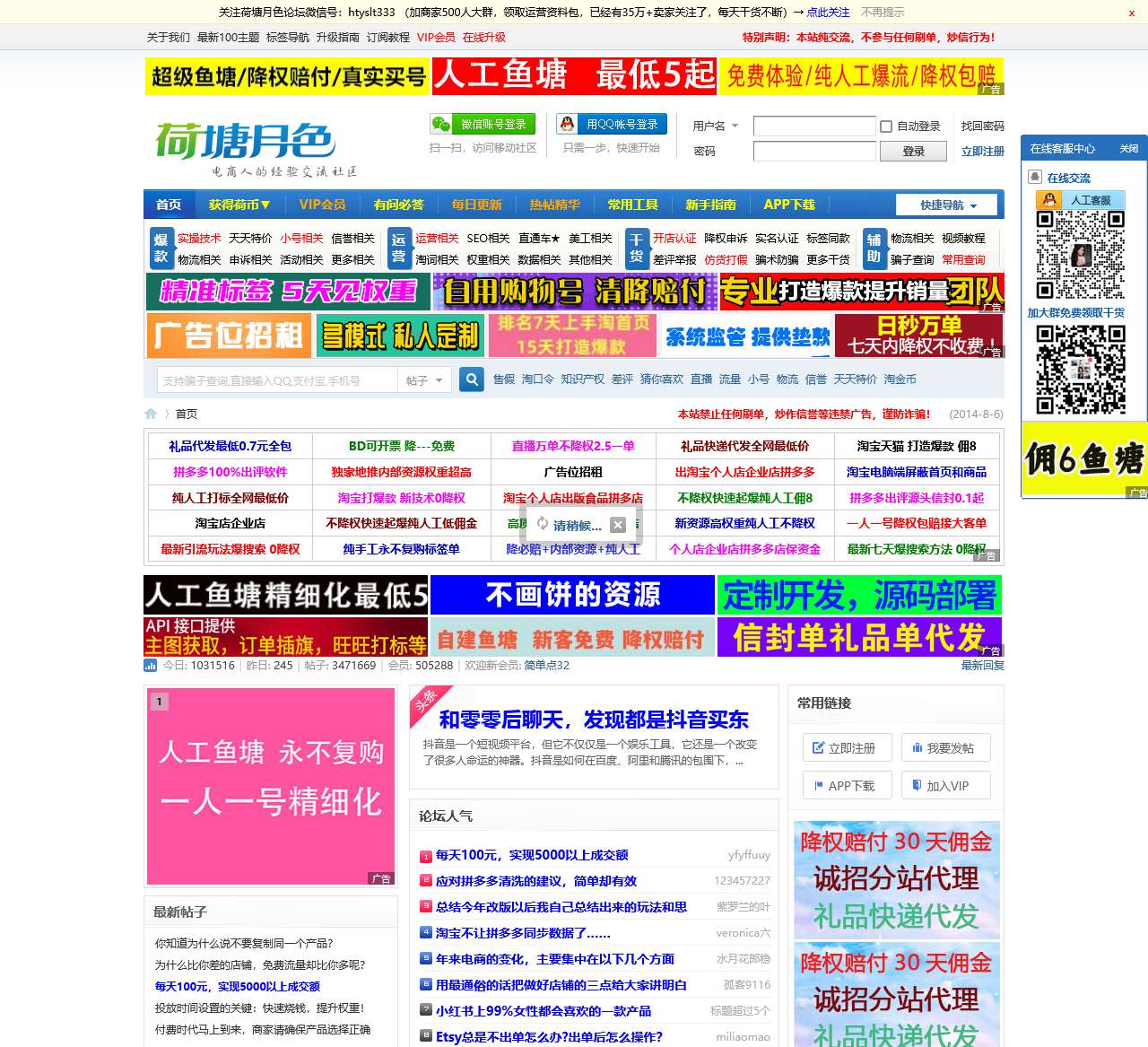1148x1047 pixels.
Task: Open the 关于我们 top link
Action: [169, 38]
